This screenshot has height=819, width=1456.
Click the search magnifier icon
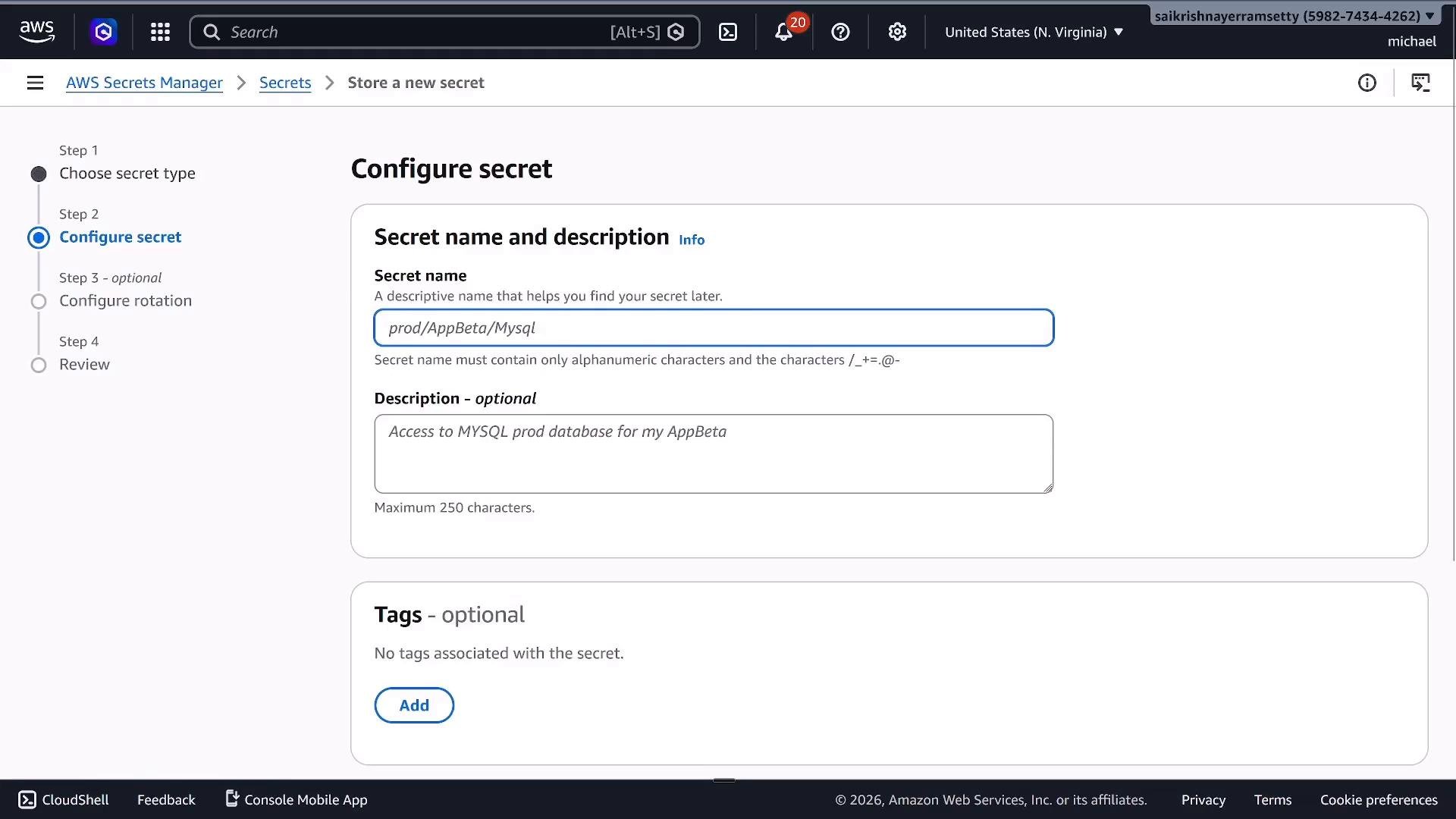coord(212,32)
